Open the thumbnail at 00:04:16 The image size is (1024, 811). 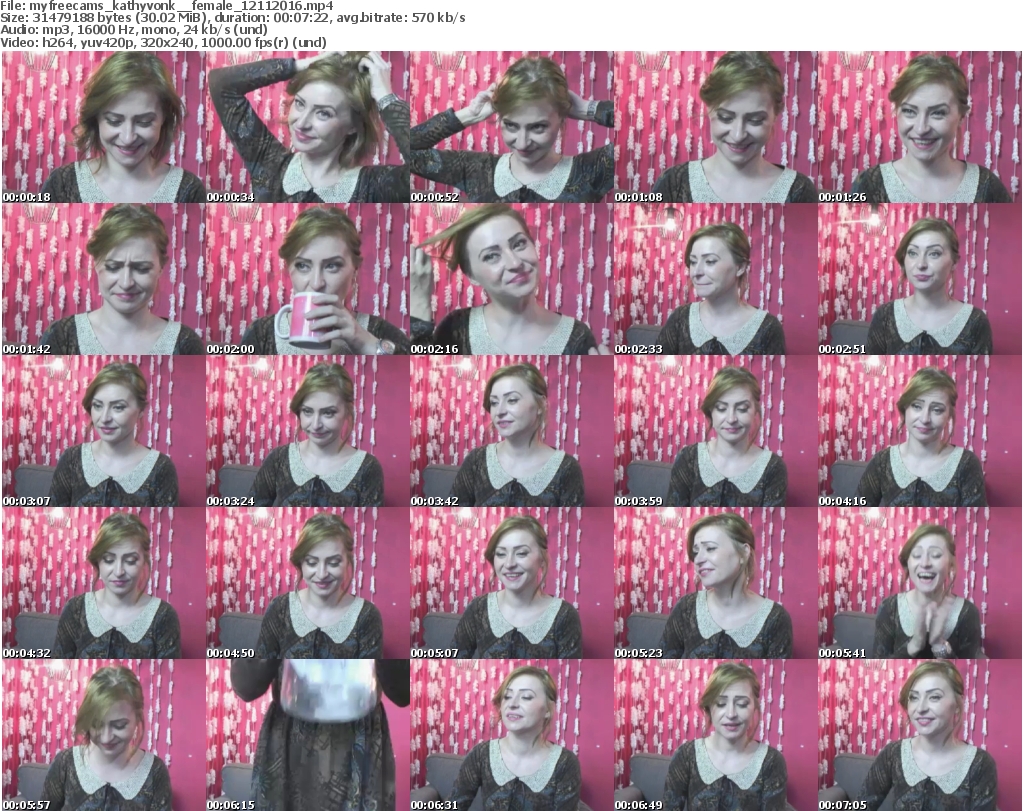919,431
